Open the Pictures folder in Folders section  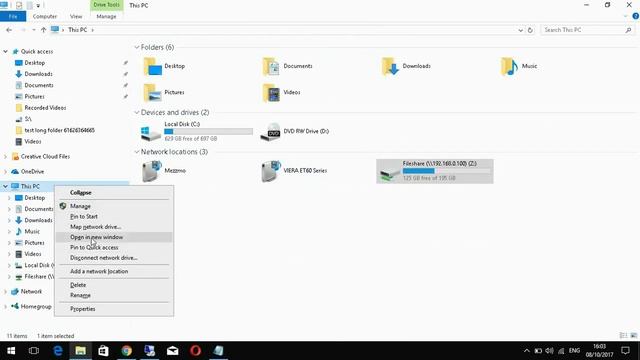click(x=164, y=93)
